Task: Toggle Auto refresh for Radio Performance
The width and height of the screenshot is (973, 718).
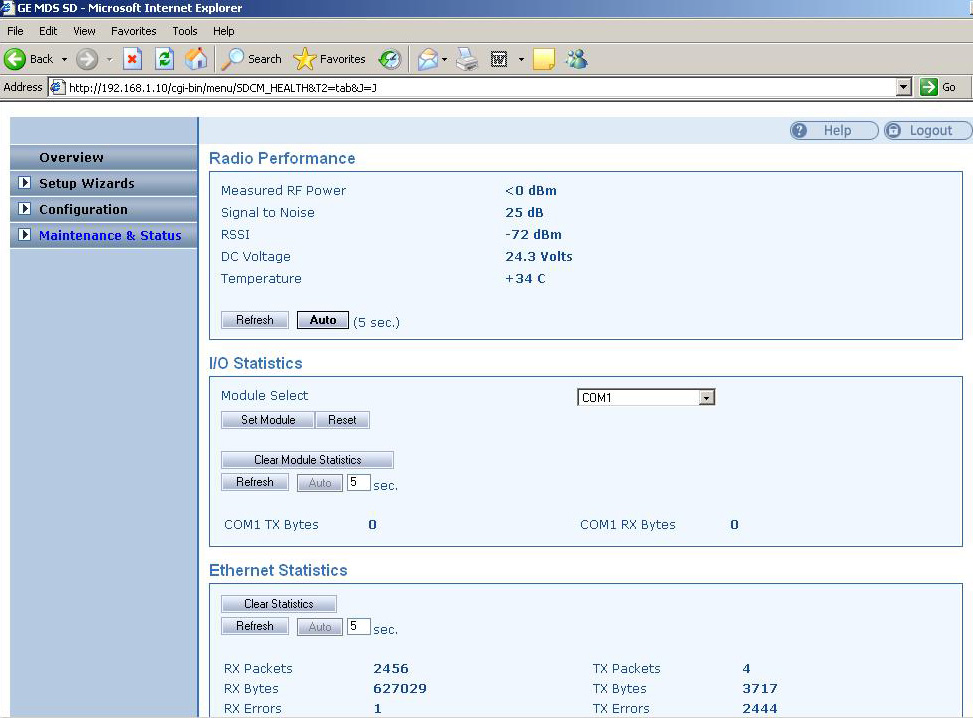Action: (x=323, y=320)
